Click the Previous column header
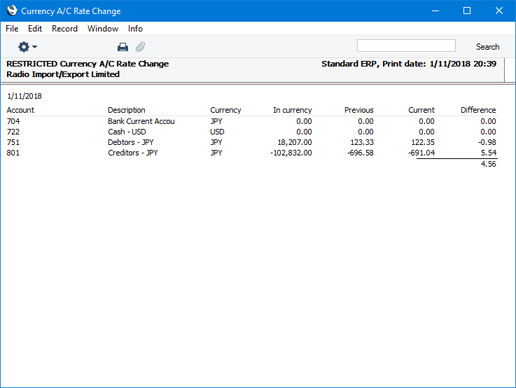This screenshot has height=388, width=516. tap(359, 110)
